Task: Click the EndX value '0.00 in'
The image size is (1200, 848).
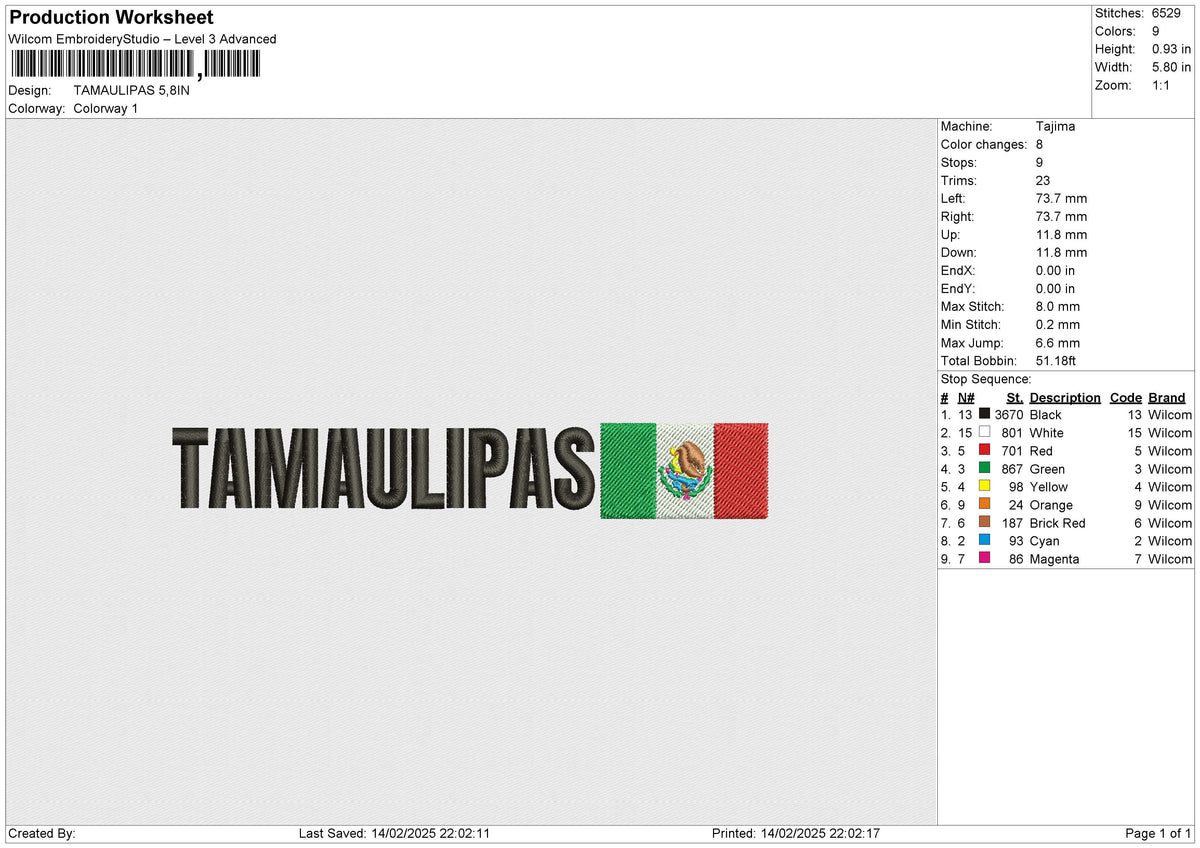Action: tap(1056, 270)
